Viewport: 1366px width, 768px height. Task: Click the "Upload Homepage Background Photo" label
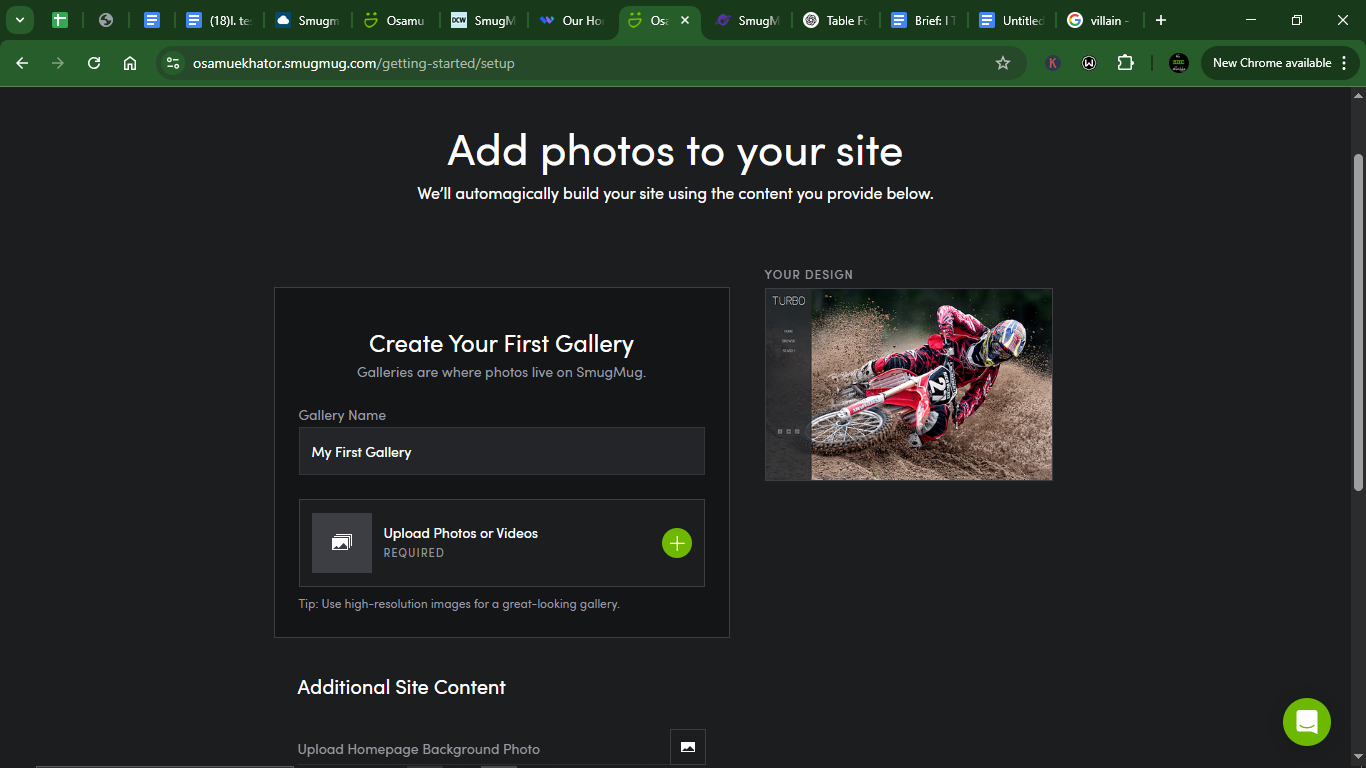click(419, 749)
